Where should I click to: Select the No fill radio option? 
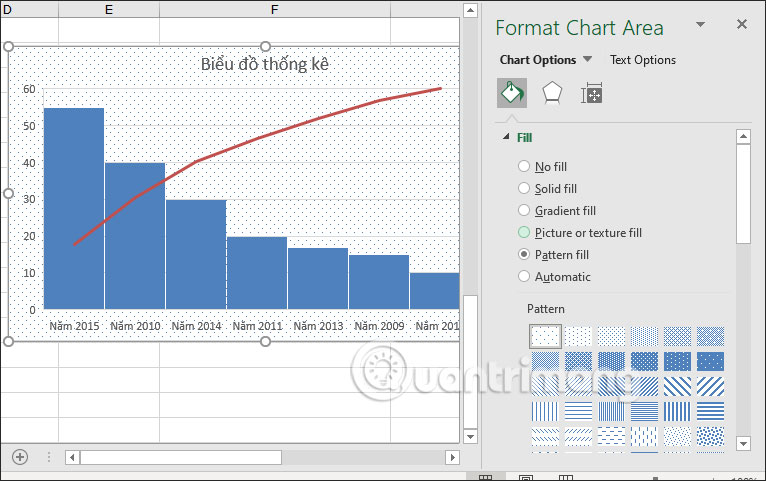coord(524,167)
